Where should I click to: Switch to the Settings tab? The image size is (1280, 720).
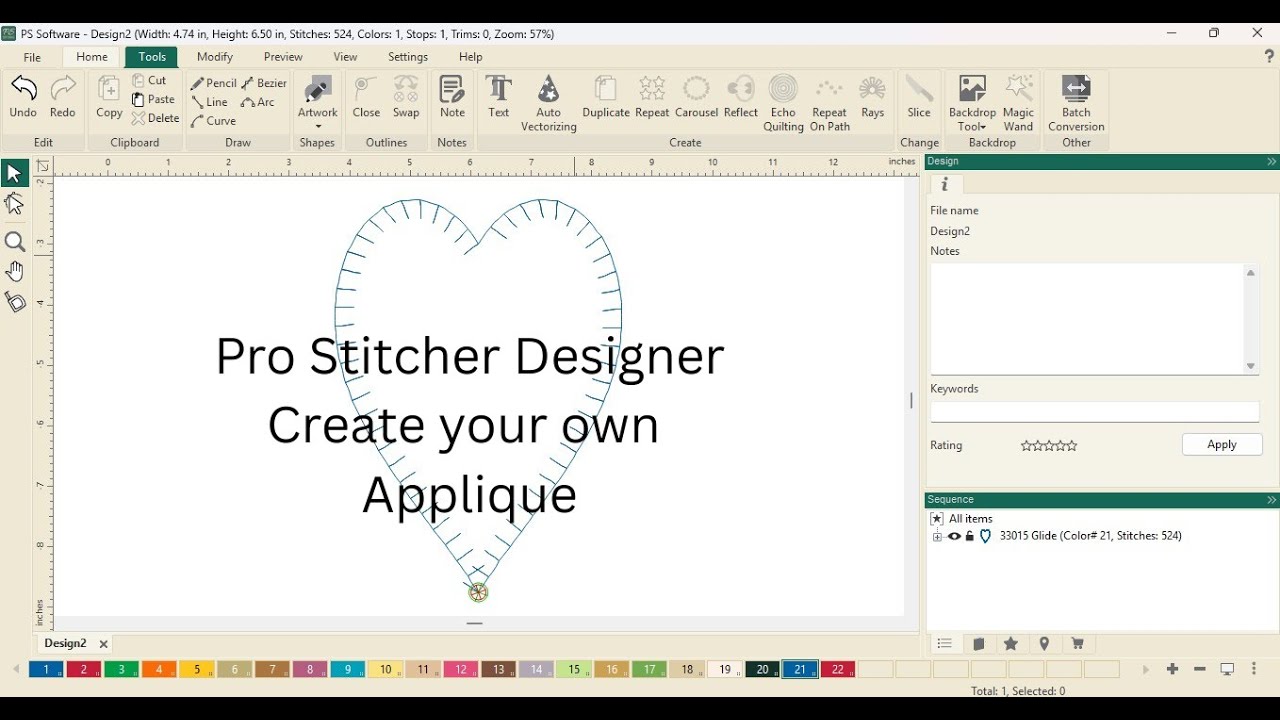pos(408,57)
